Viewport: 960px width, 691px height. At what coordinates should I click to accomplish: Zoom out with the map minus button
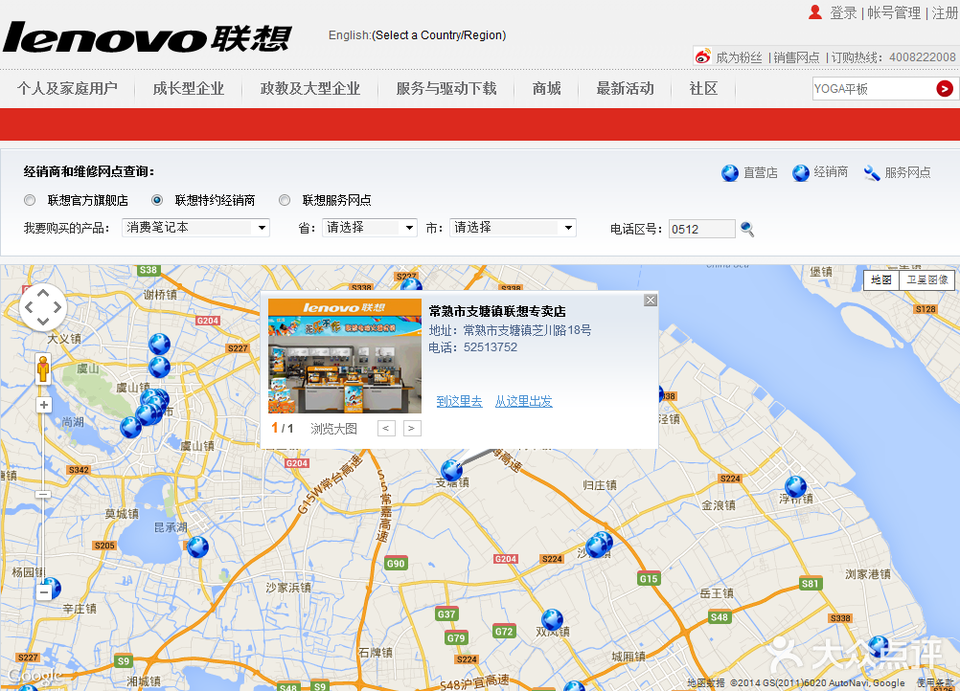[x=43, y=592]
